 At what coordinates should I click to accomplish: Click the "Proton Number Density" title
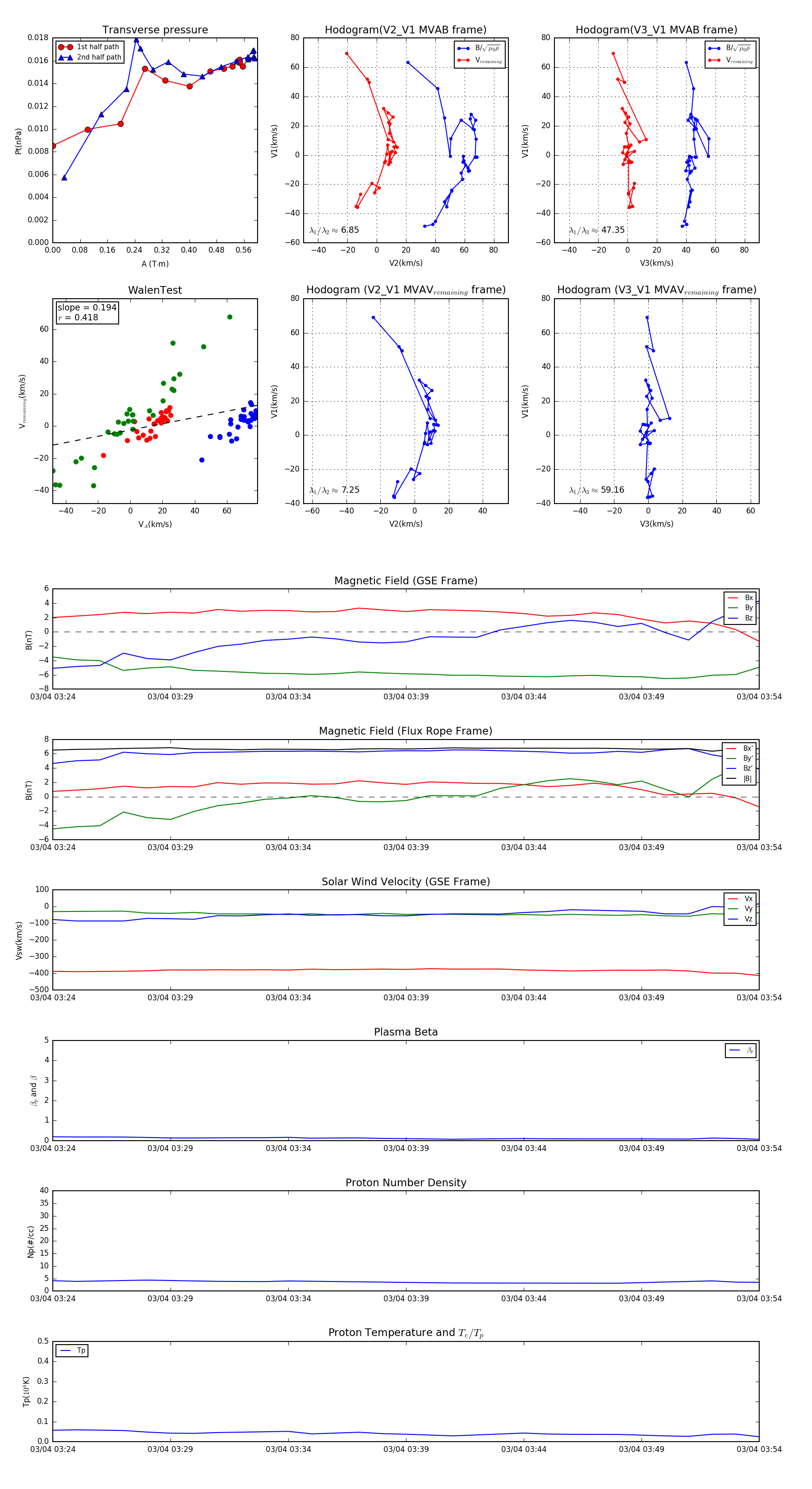click(406, 1183)
